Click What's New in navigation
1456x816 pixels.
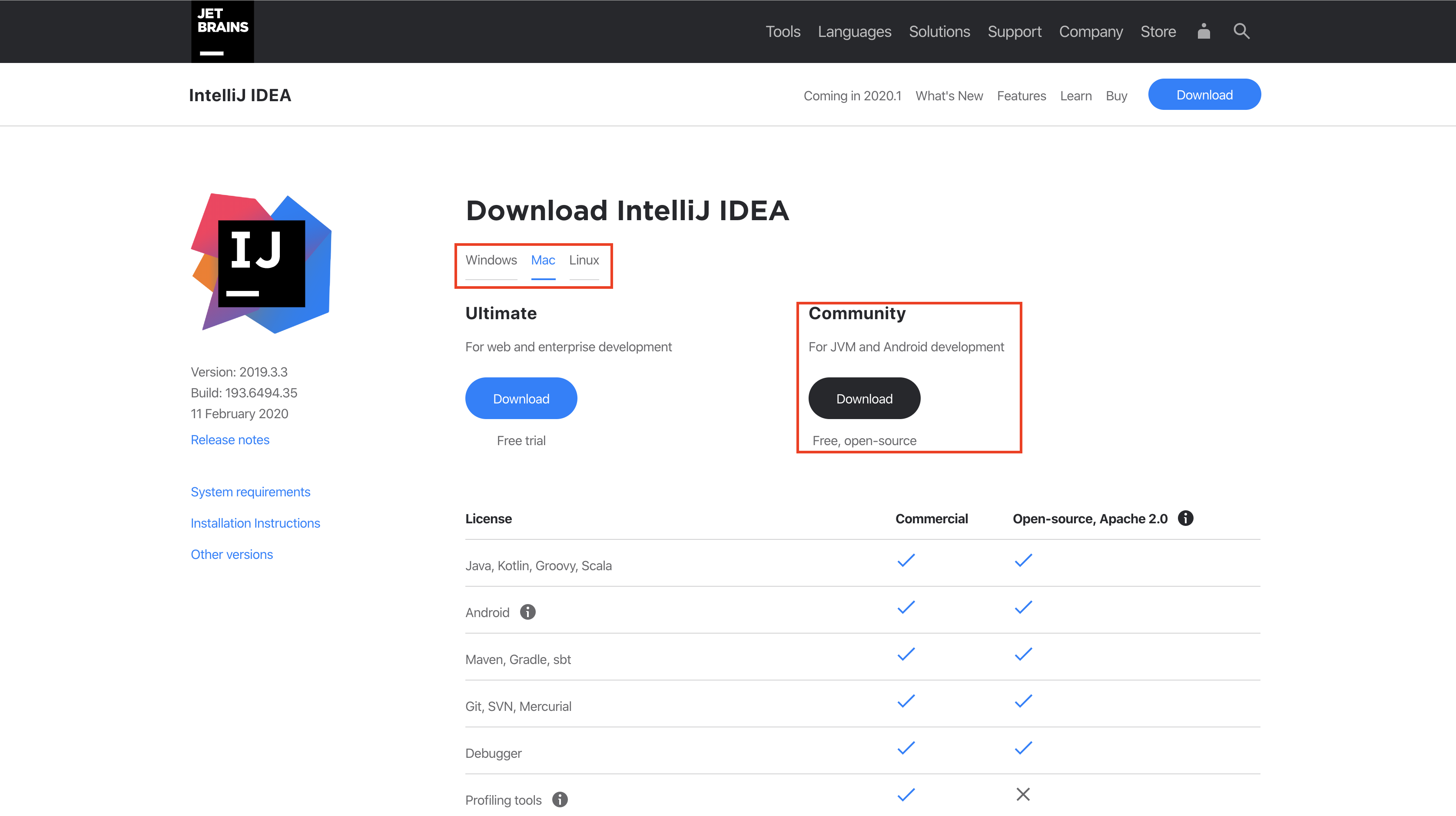[949, 95]
